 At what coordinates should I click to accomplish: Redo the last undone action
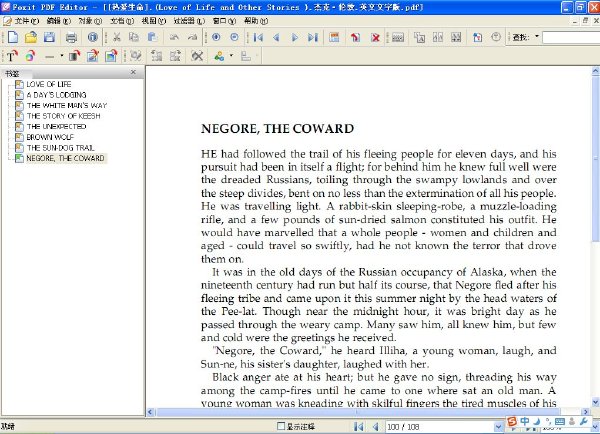tap(192, 37)
